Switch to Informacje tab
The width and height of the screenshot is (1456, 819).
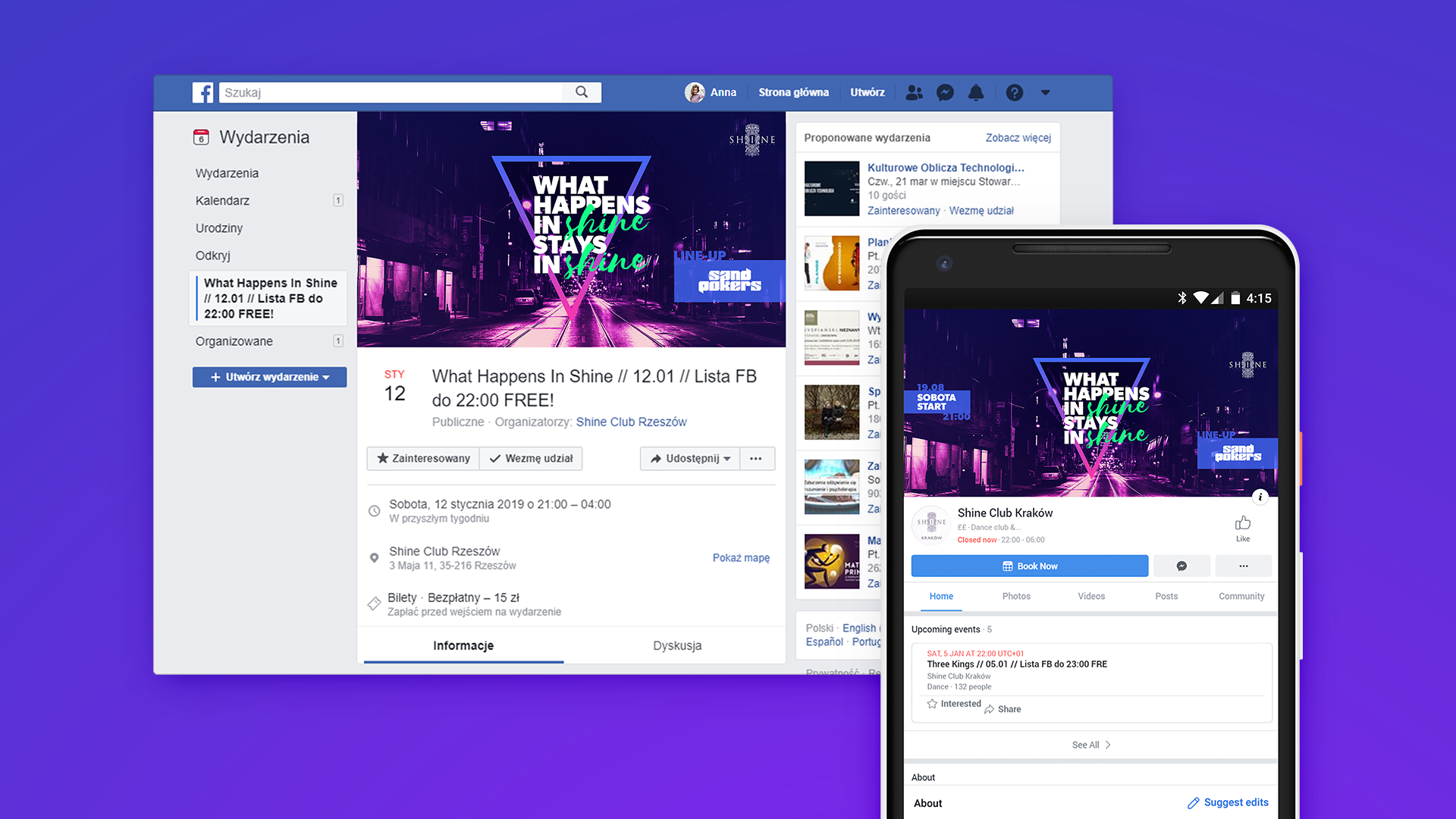tap(463, 645)
